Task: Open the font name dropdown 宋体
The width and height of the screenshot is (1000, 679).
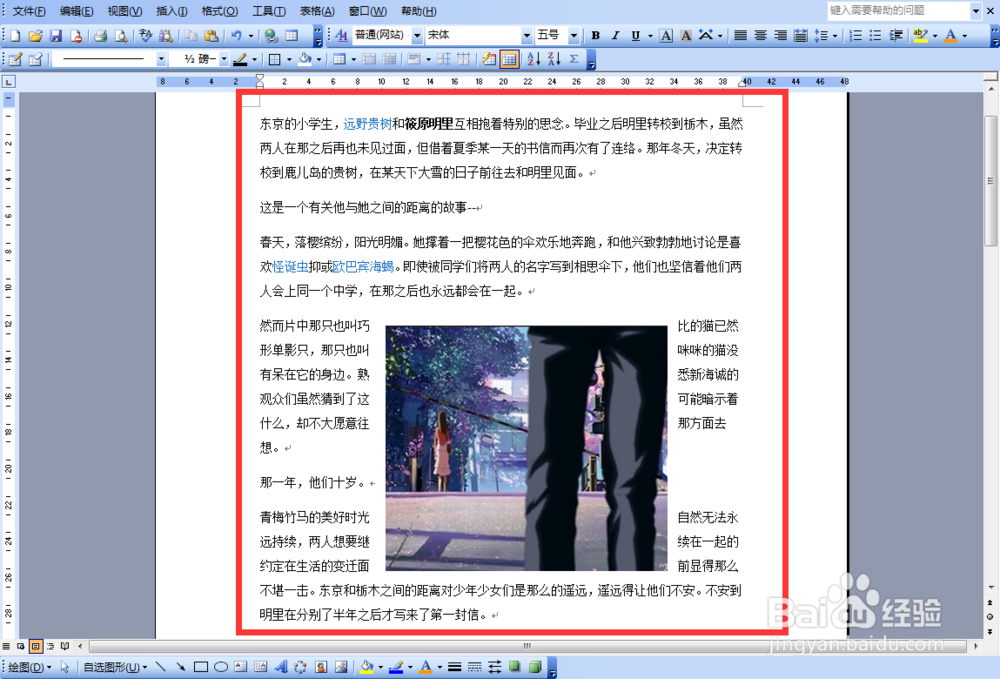Action: (x=527, y=36)
